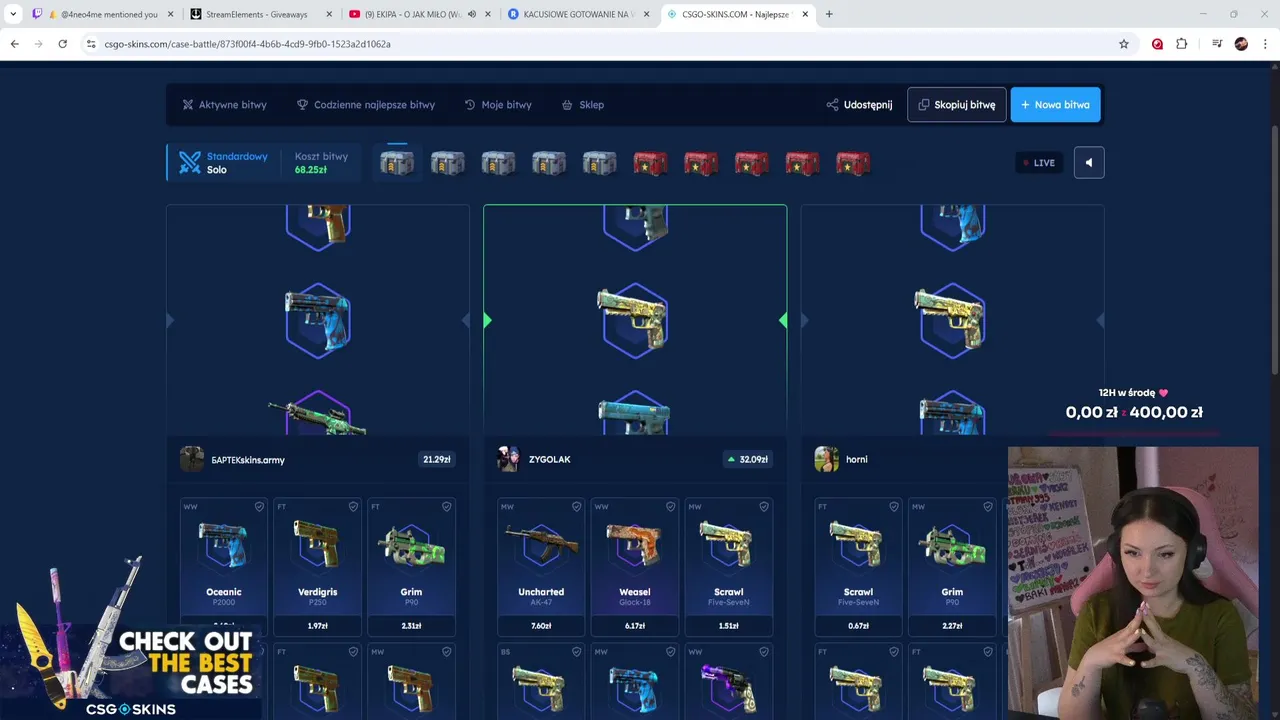Open the tab search dropdown arrow

13,14
